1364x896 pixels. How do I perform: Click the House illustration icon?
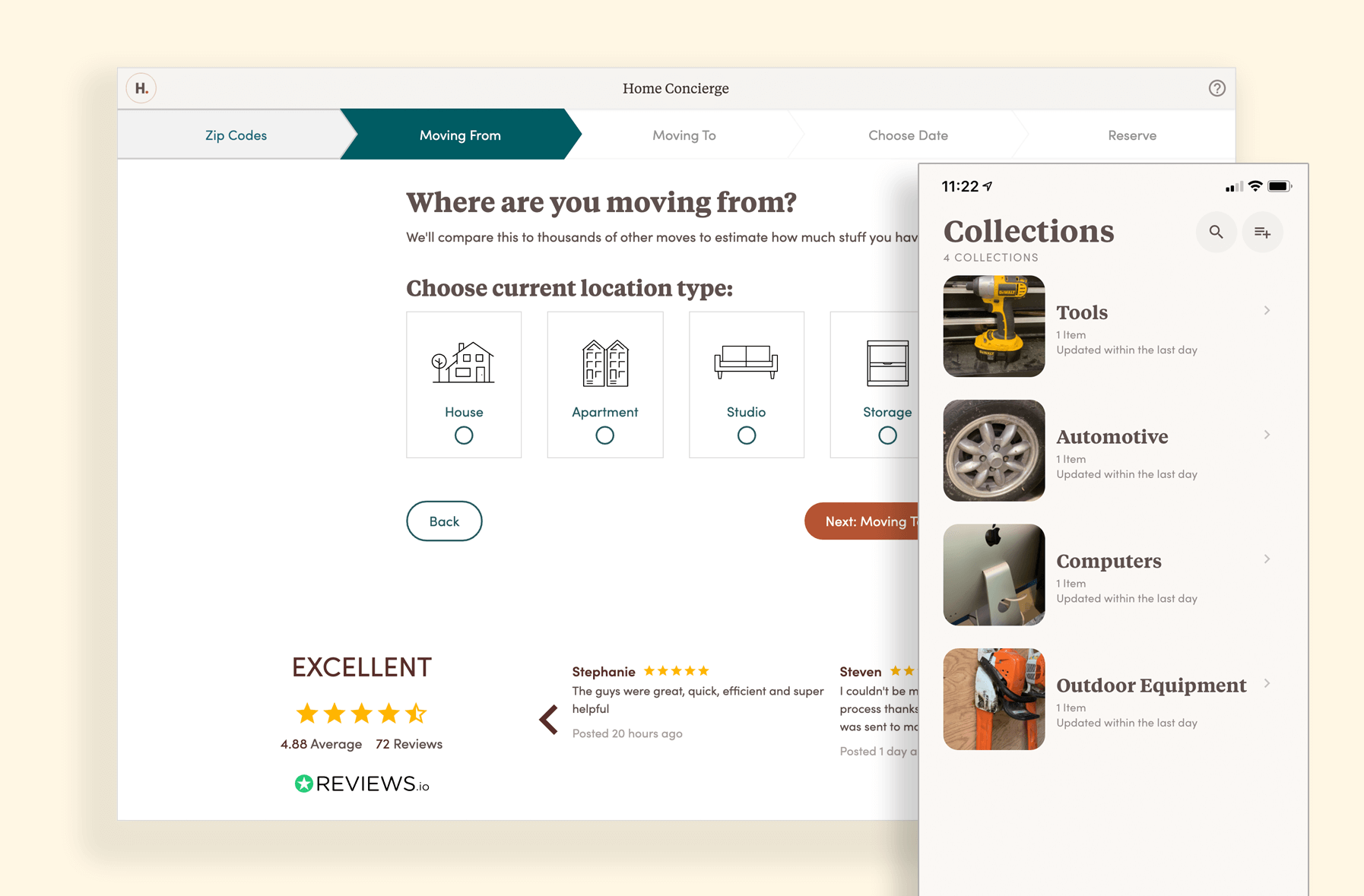(x=463, y=363)
